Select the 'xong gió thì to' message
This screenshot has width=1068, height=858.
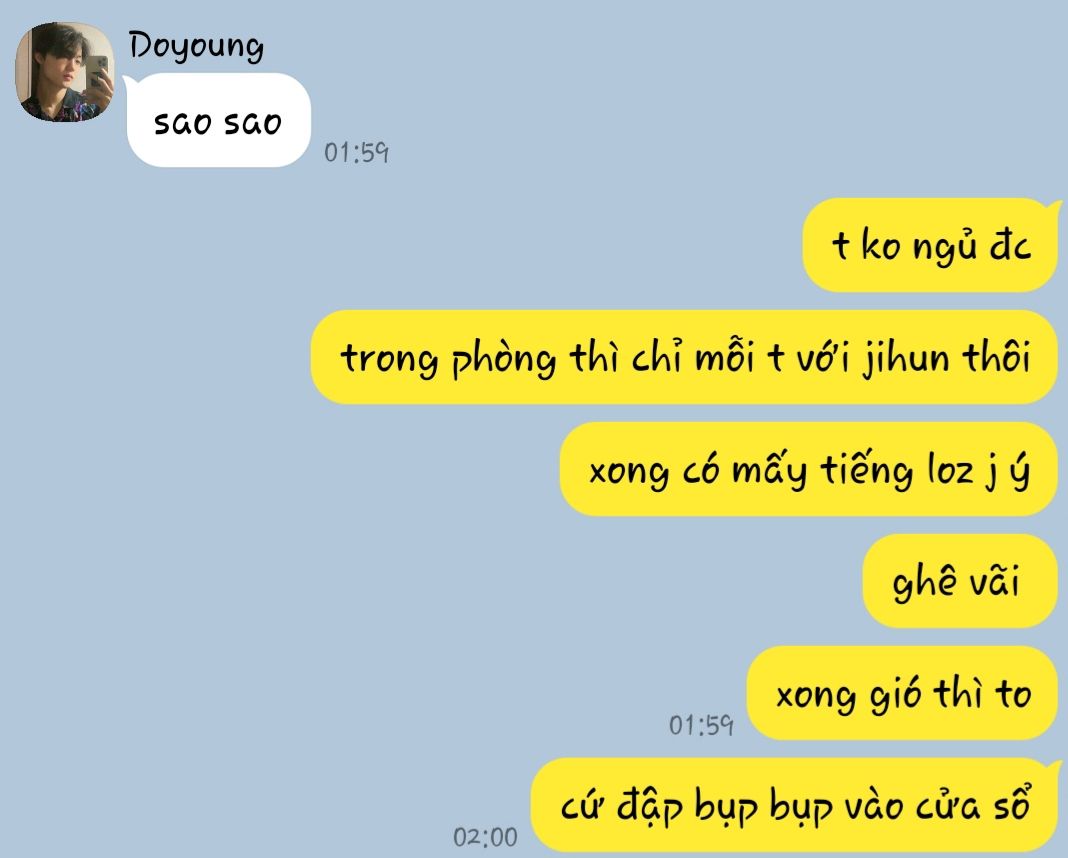902,693
